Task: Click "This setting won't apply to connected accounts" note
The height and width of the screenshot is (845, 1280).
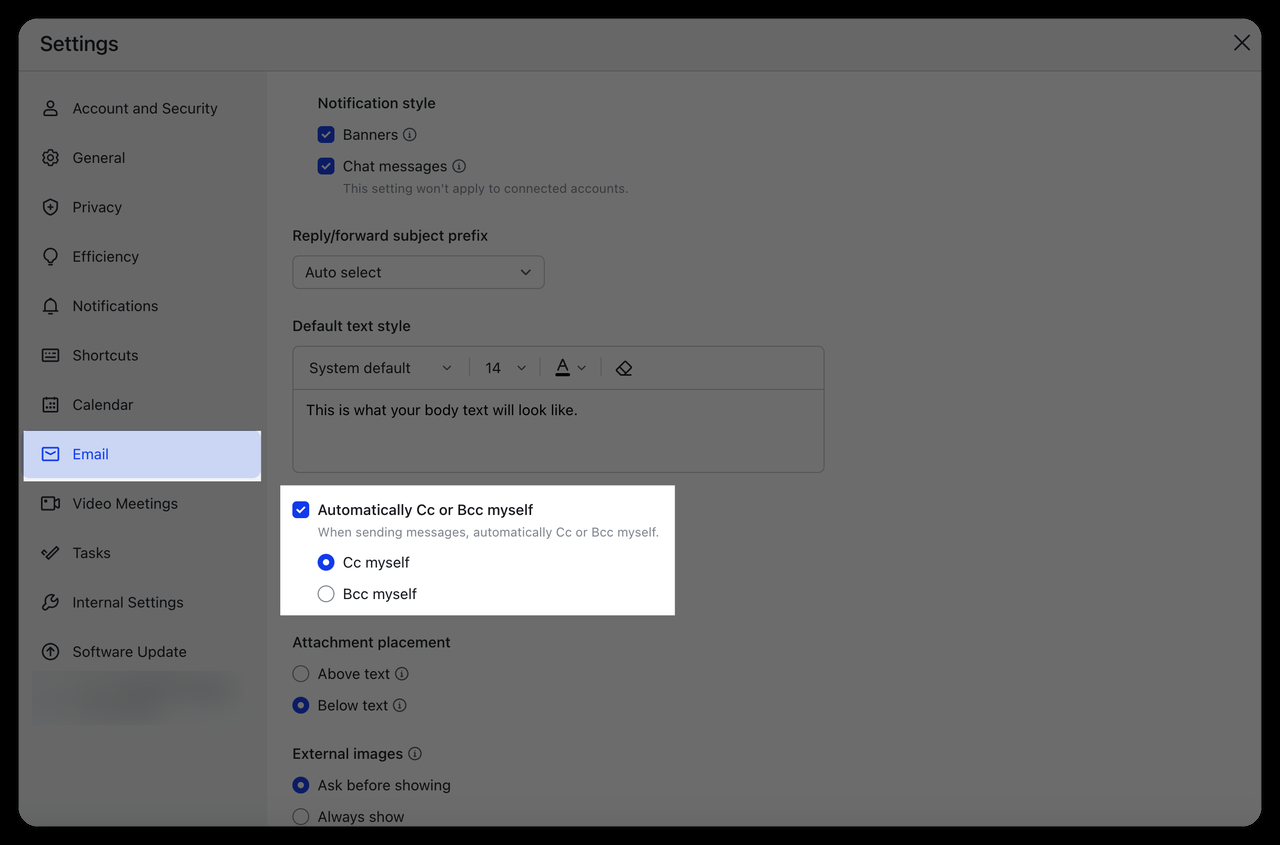Action: [485, 188]
